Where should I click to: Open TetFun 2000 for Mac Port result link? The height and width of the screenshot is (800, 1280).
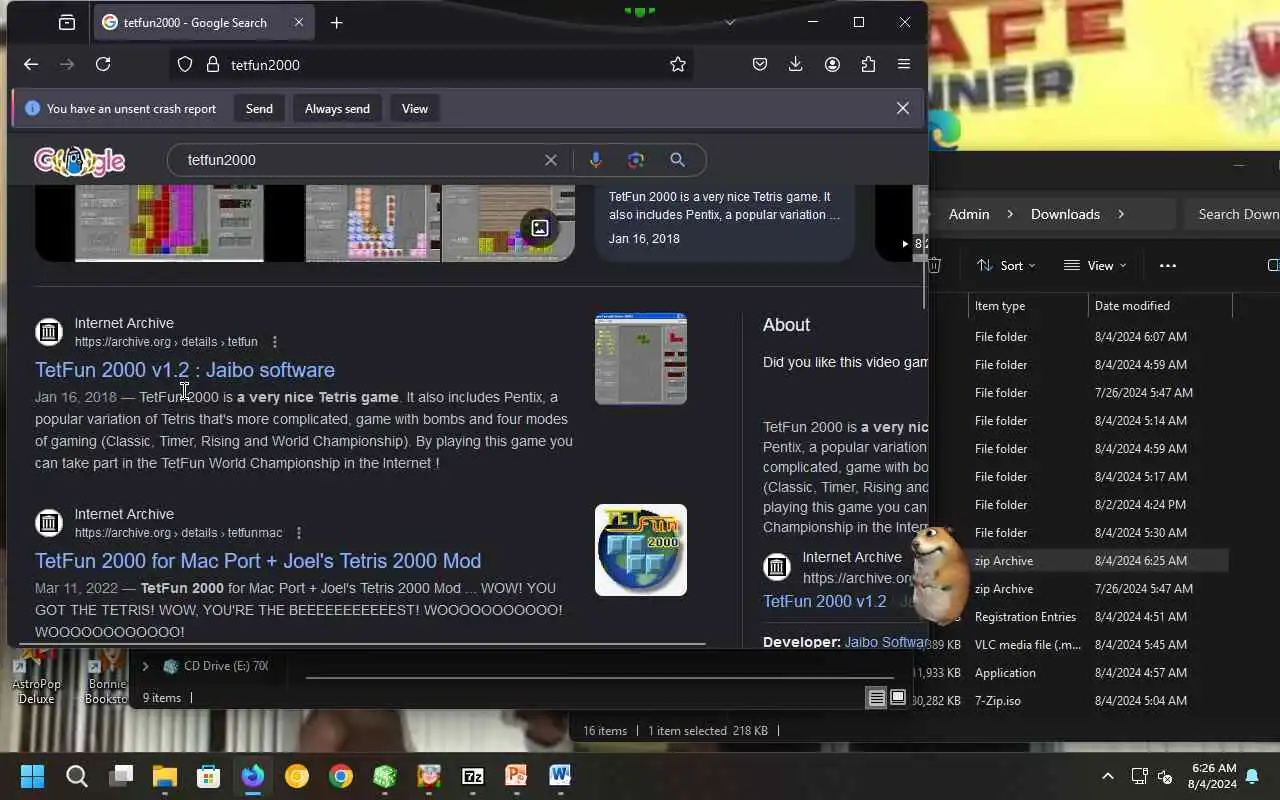pos(258,561)
